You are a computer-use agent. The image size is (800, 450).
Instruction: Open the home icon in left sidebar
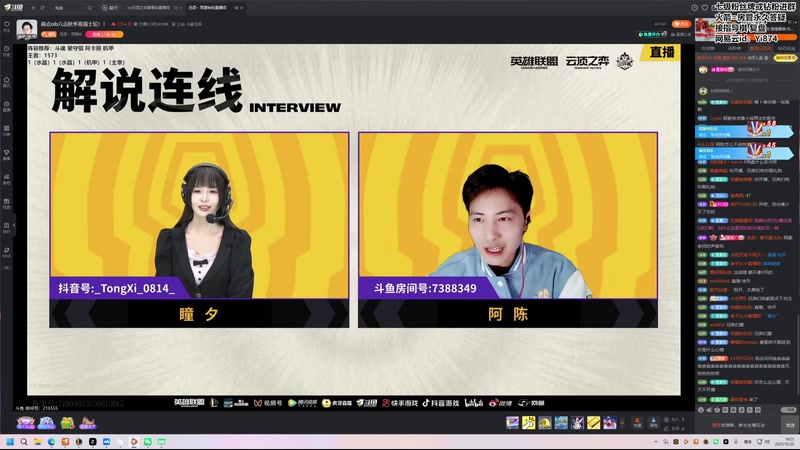(x=7, y=81)
